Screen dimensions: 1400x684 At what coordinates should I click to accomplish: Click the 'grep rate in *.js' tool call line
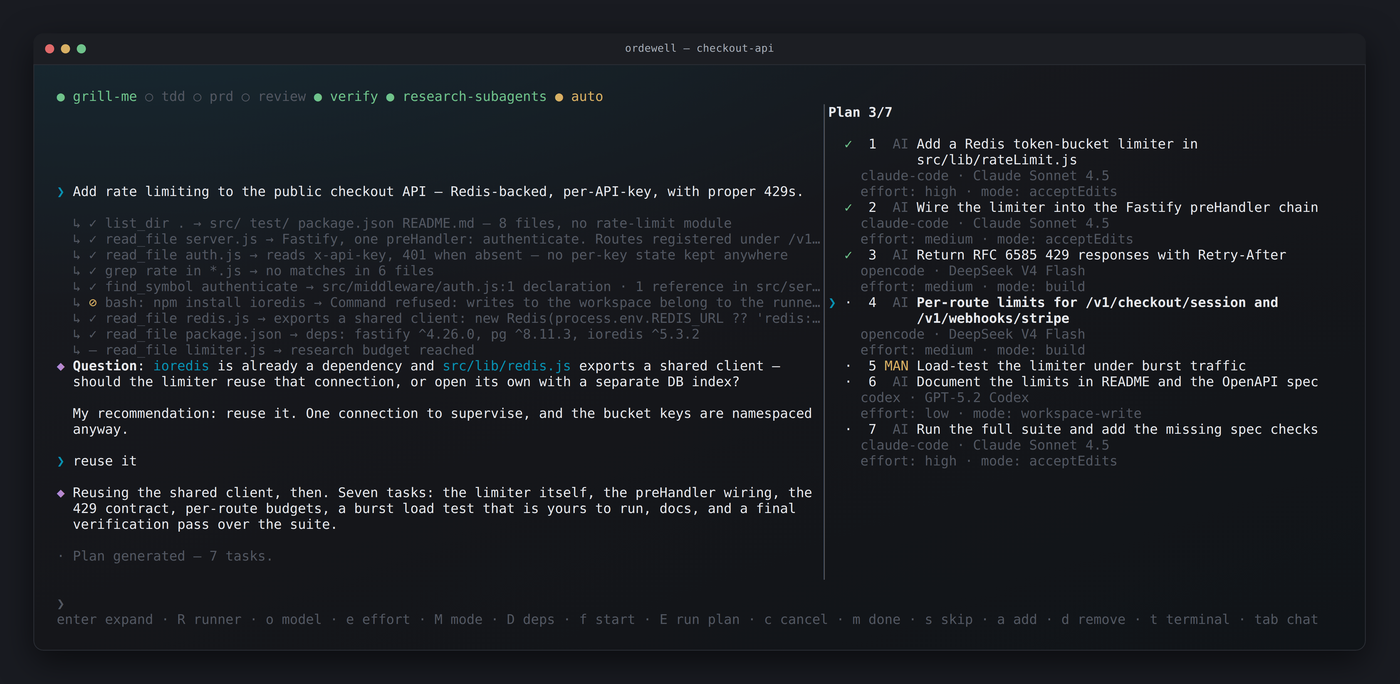coord(254,271)
